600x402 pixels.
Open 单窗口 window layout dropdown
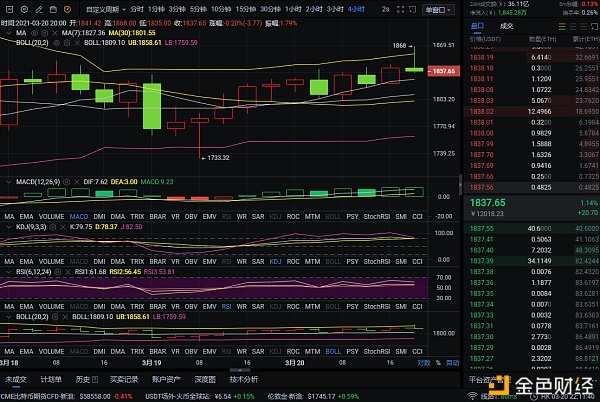[438, 10]
